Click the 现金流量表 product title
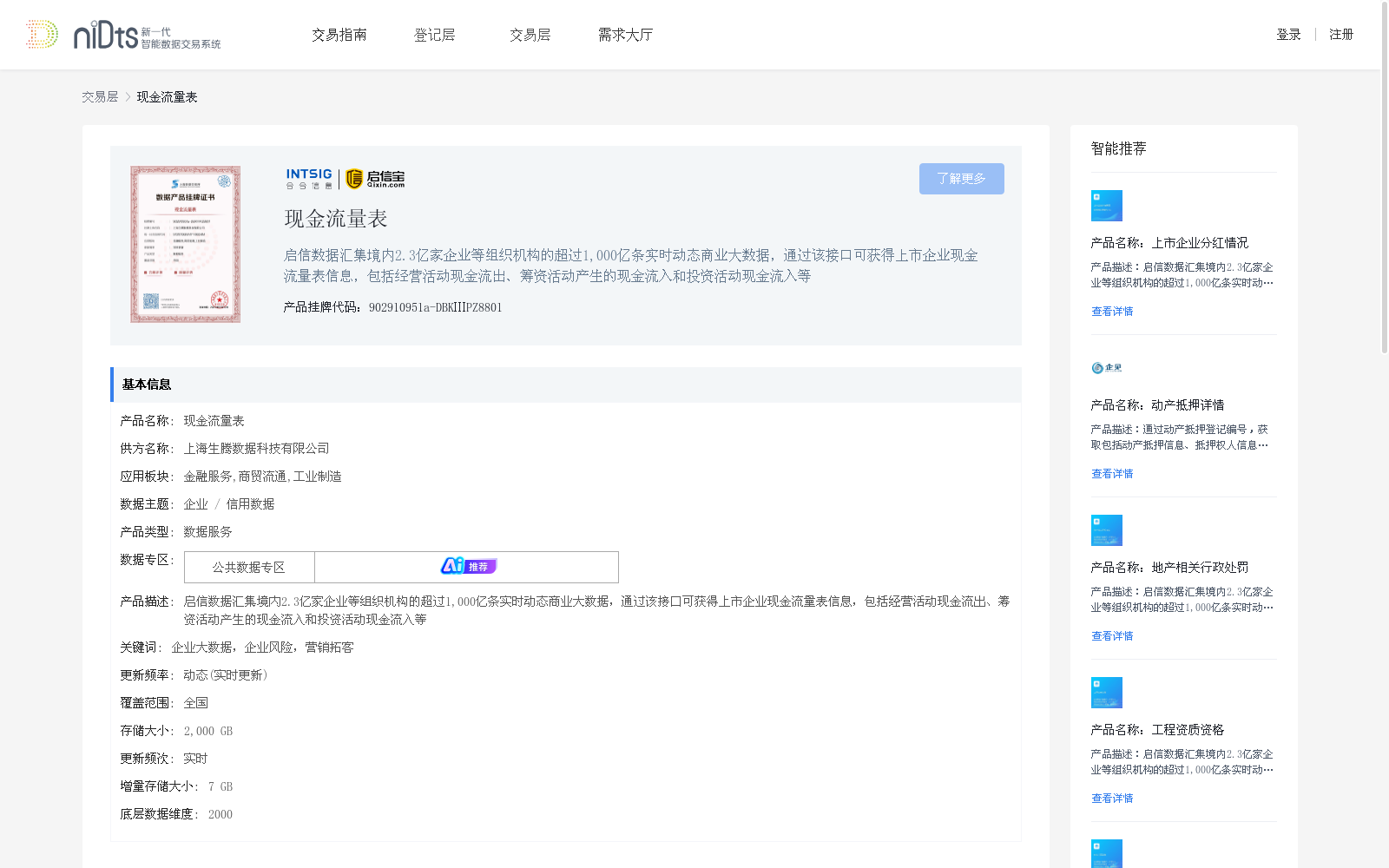The height and width of the screenshot is (868, 1389). coord(336,219)
